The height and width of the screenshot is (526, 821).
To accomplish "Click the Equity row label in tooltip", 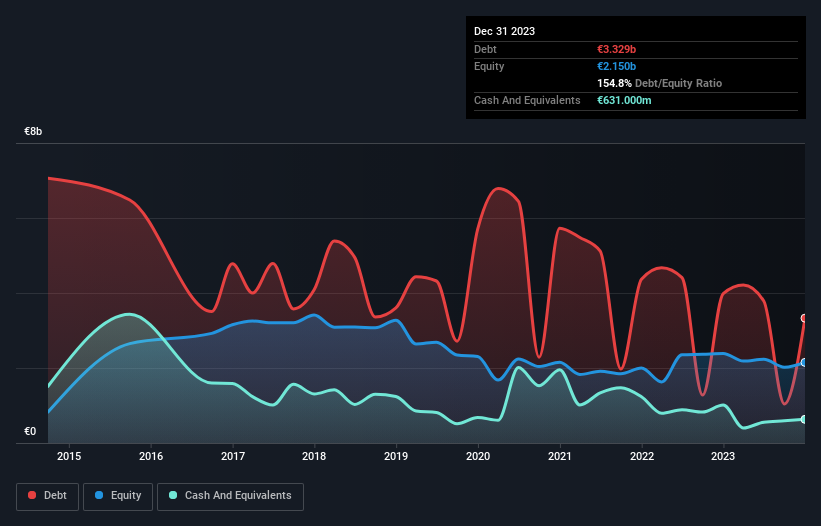I will pyautogui.click(x=489, y=66).
